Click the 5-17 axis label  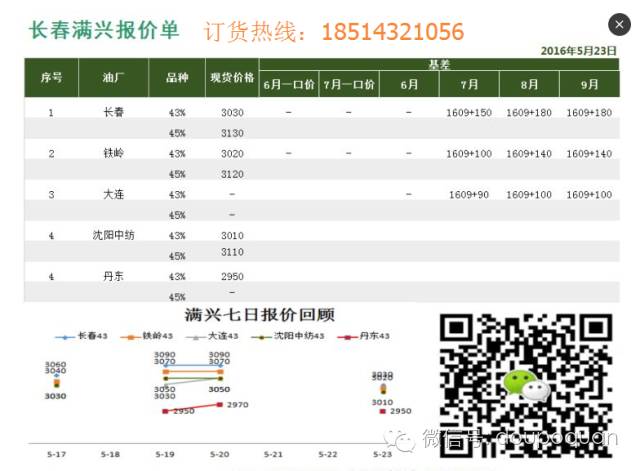56,454
